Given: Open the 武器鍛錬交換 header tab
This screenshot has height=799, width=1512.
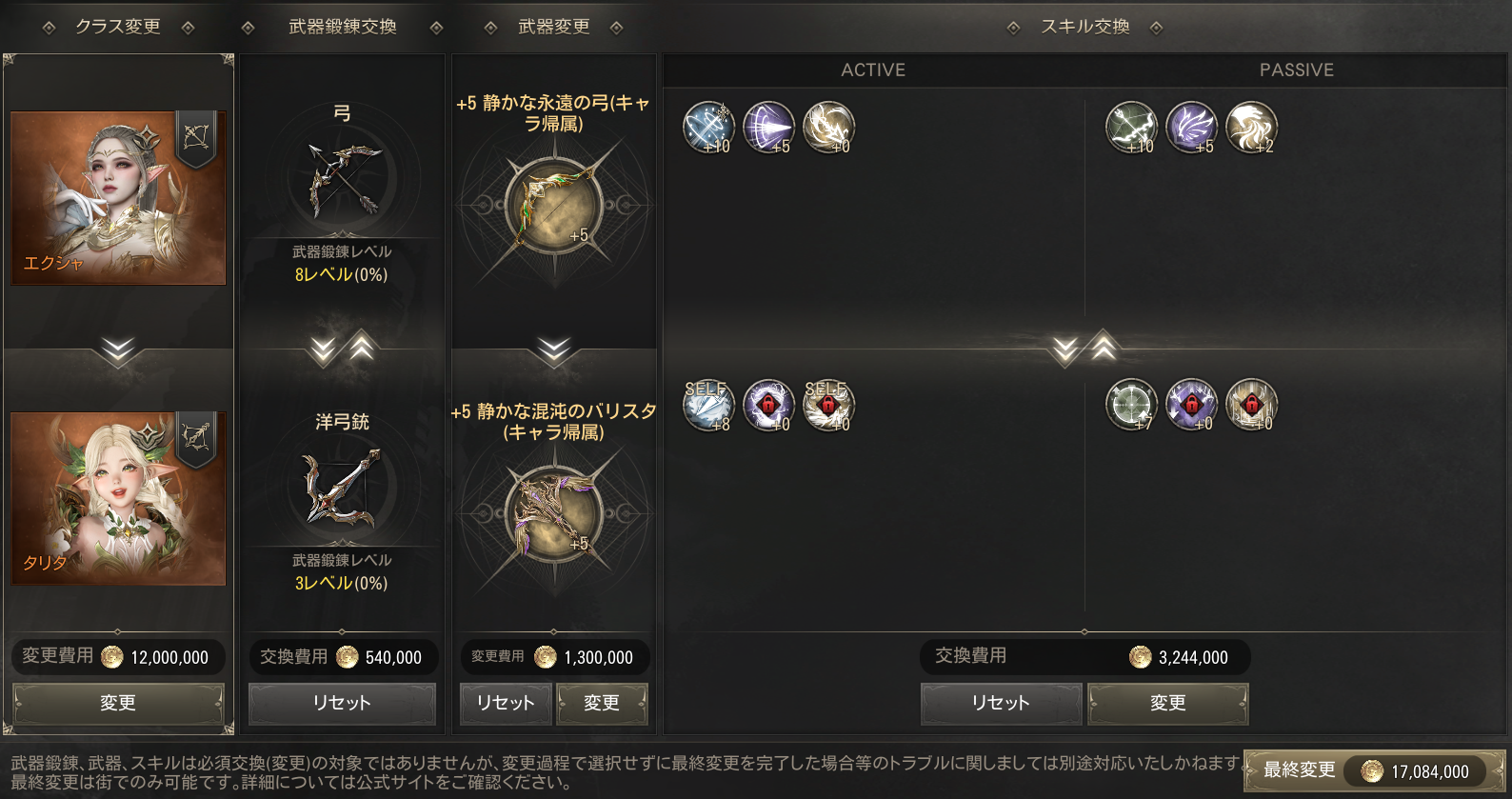Looking at the screenshot, I should (342, 27).
